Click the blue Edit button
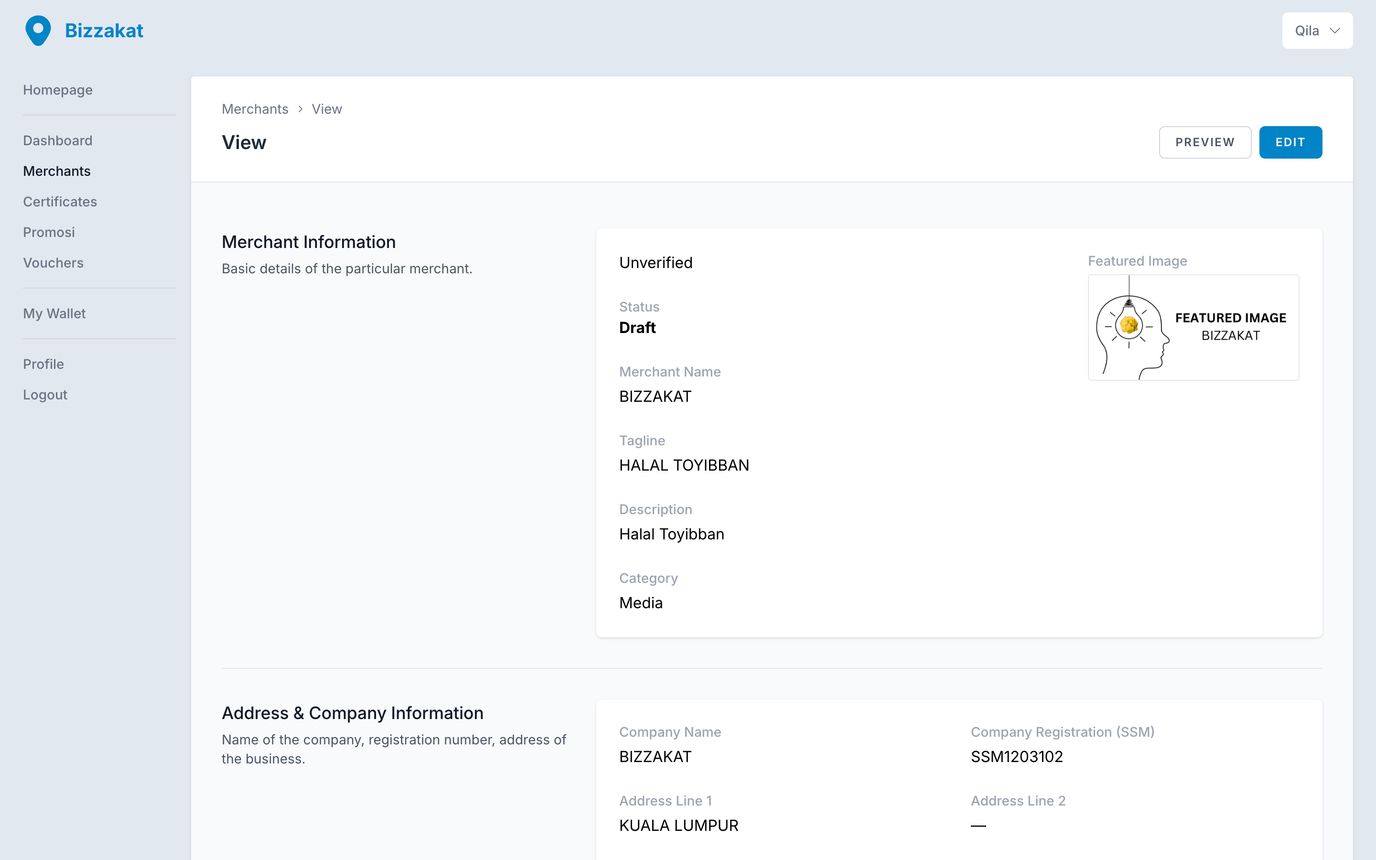The width and height of the screenshot is (1376, 860). click(x=1290, y=142)
